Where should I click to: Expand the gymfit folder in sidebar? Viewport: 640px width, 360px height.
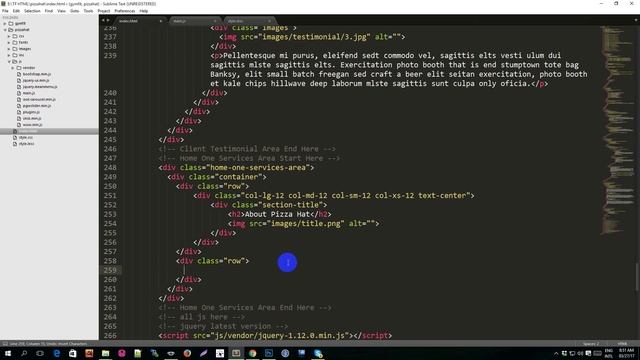[5, 23]
